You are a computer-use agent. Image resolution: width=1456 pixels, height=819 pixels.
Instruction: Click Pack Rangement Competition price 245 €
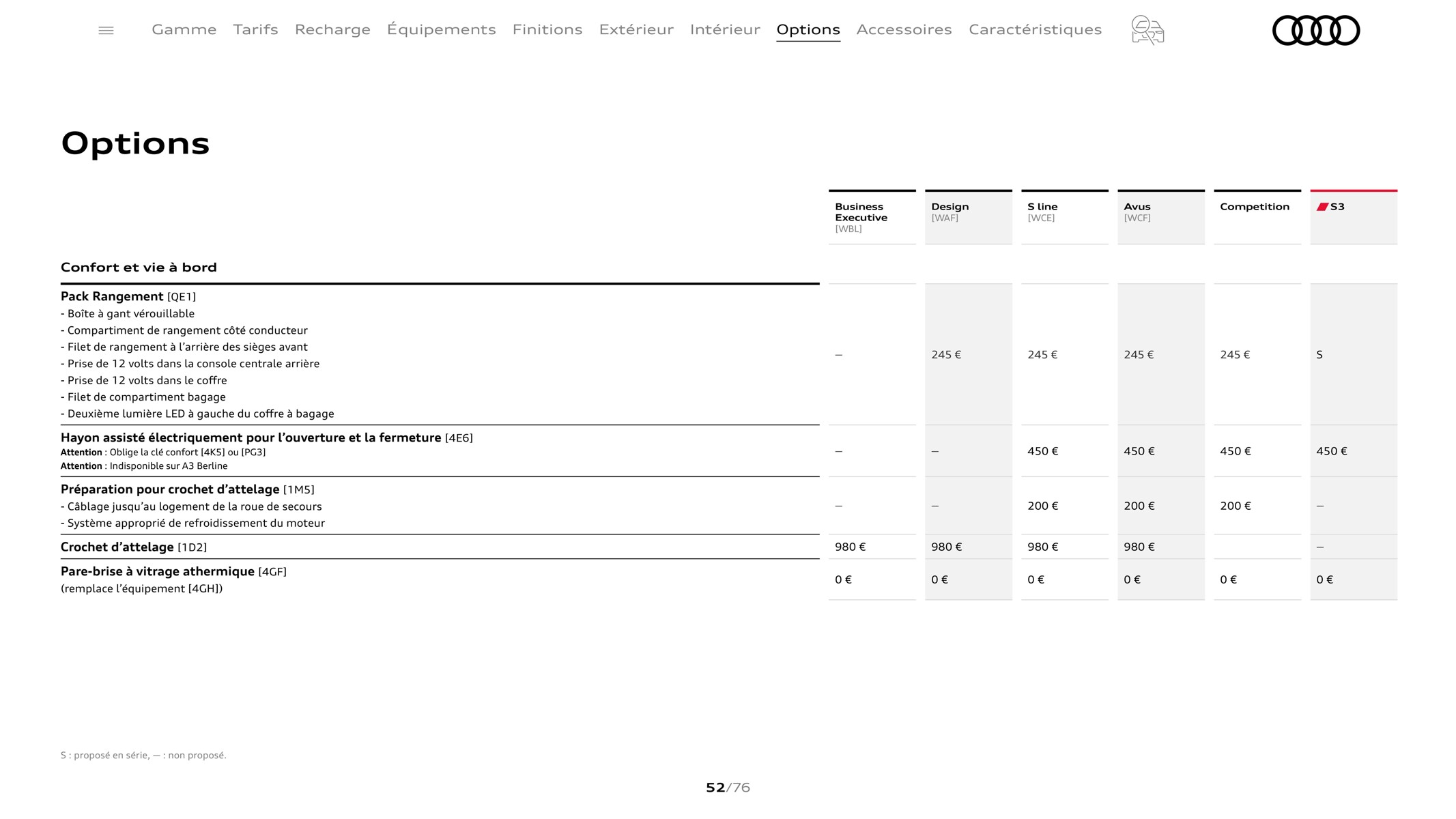(1235, 355)
